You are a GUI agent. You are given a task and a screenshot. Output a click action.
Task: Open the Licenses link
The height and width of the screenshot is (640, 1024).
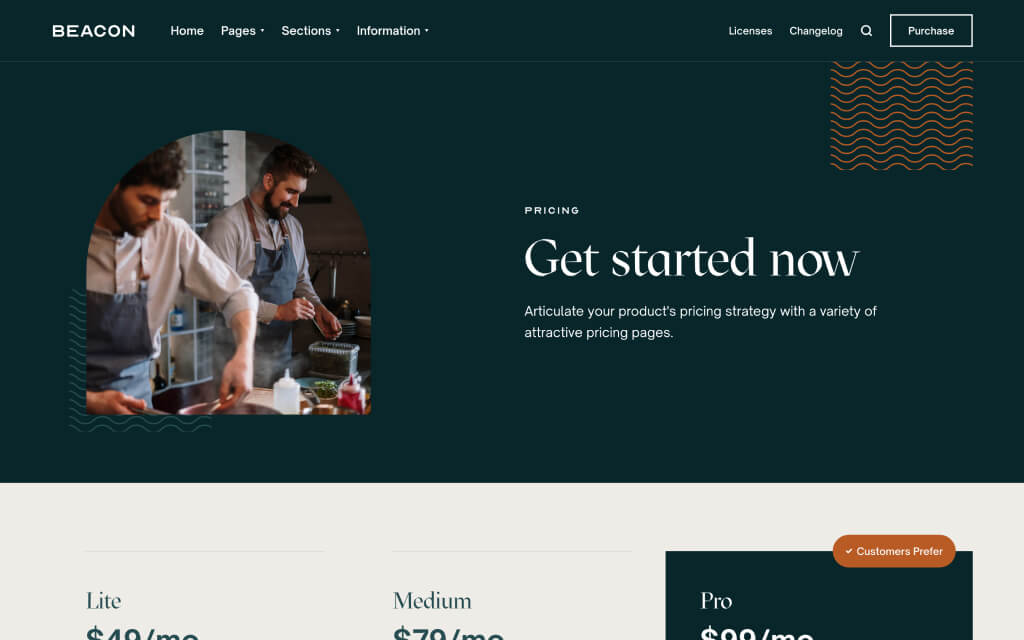[750, 31]
